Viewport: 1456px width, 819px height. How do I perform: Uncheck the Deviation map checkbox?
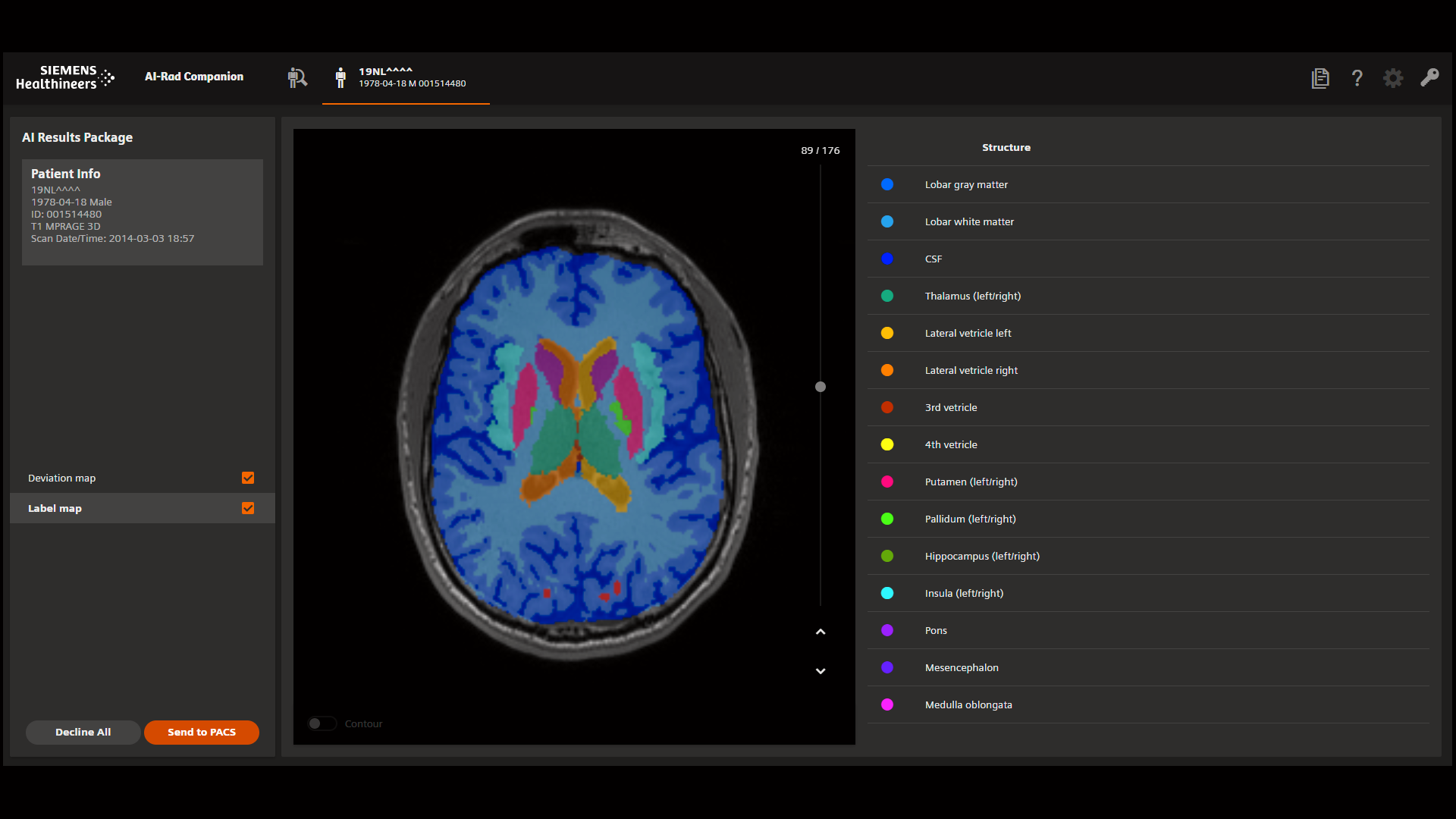(x=248, y=478)
